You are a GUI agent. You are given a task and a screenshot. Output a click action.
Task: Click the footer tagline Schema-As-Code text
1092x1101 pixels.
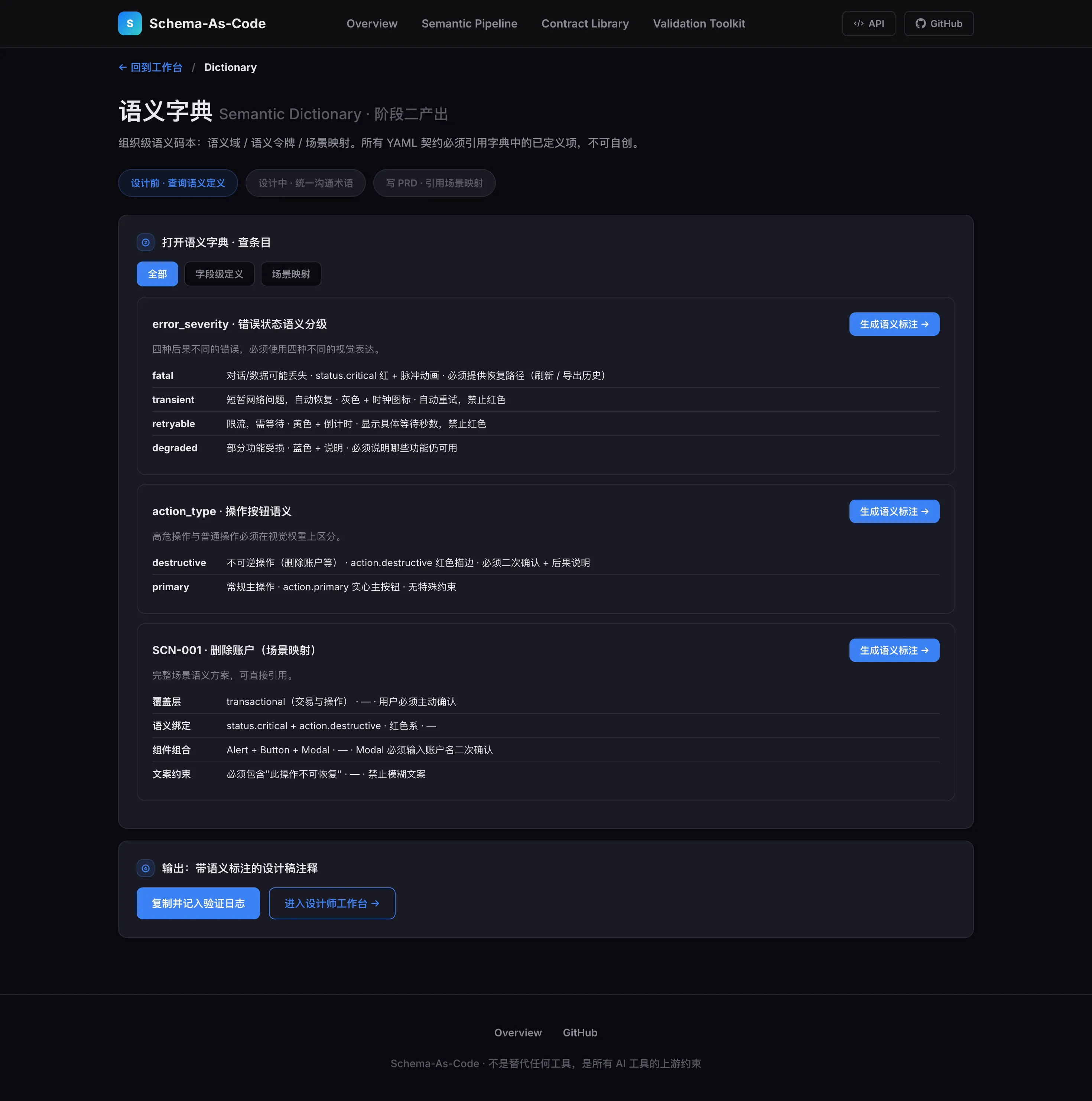[x=546, y=1063]
